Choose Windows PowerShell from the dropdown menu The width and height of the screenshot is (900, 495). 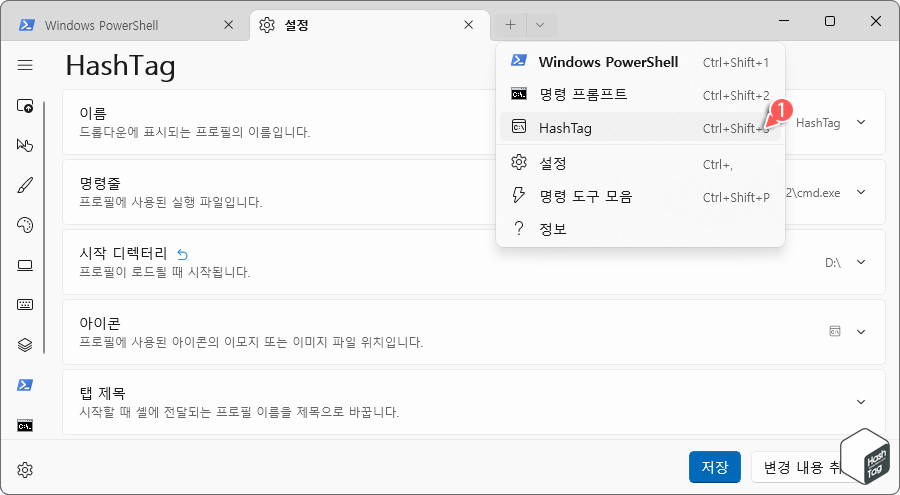[x=640, y=62]
